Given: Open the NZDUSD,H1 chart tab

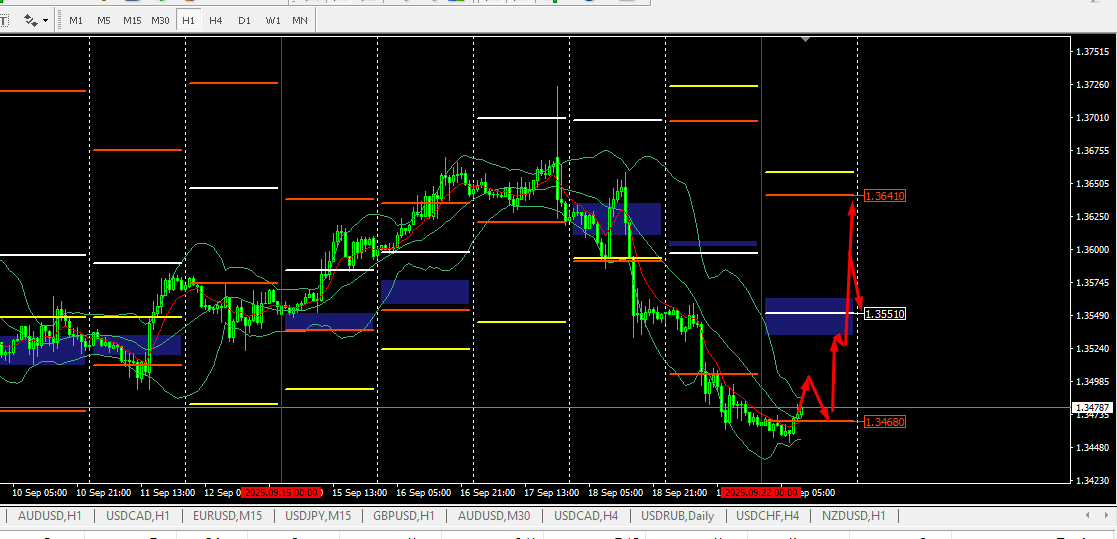Looking at the screenshot, I should pos(853,516).
